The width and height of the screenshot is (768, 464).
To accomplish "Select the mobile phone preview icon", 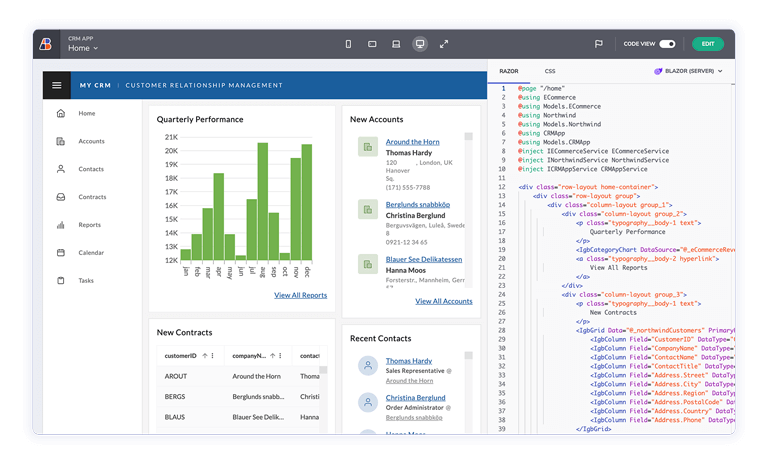I will click(348, 44).
